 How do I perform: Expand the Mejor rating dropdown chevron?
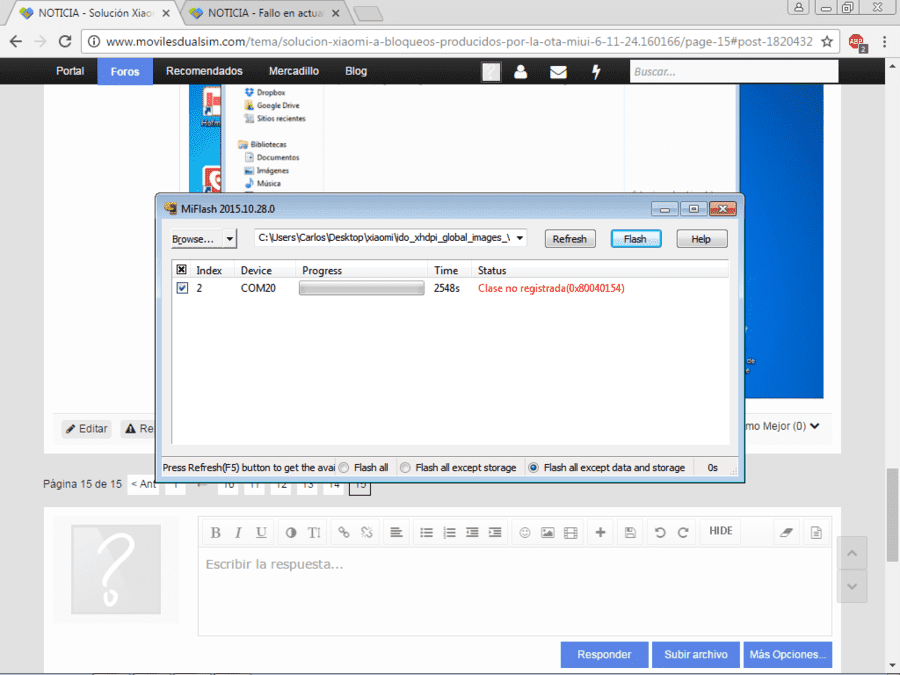coord(815,426)
